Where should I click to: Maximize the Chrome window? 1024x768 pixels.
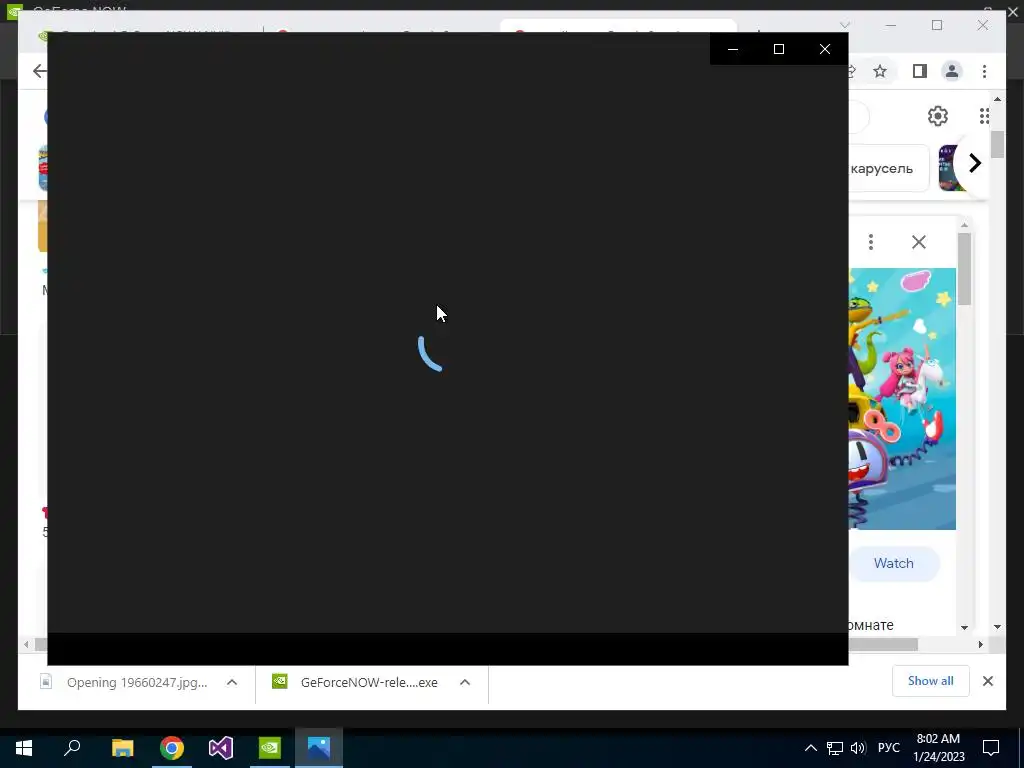937,25
